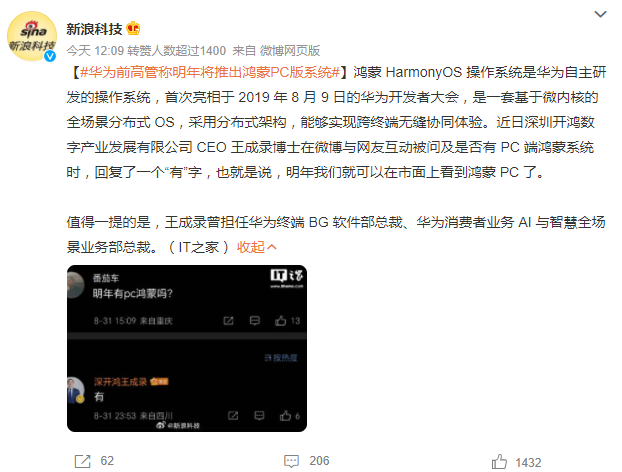
Task: Click the IT之家 logo in image
Action: pos(287,278)
